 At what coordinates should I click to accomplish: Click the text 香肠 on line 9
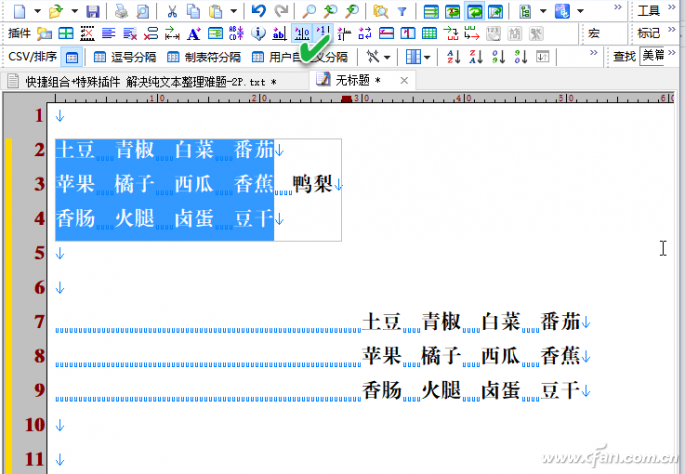[382, 391]
